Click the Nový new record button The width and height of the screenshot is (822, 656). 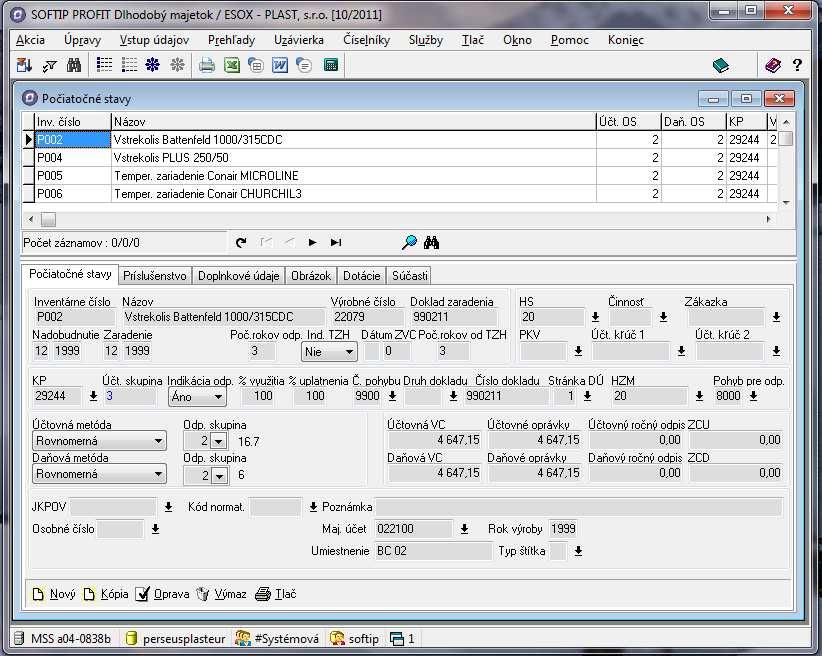tap(55, 594)
